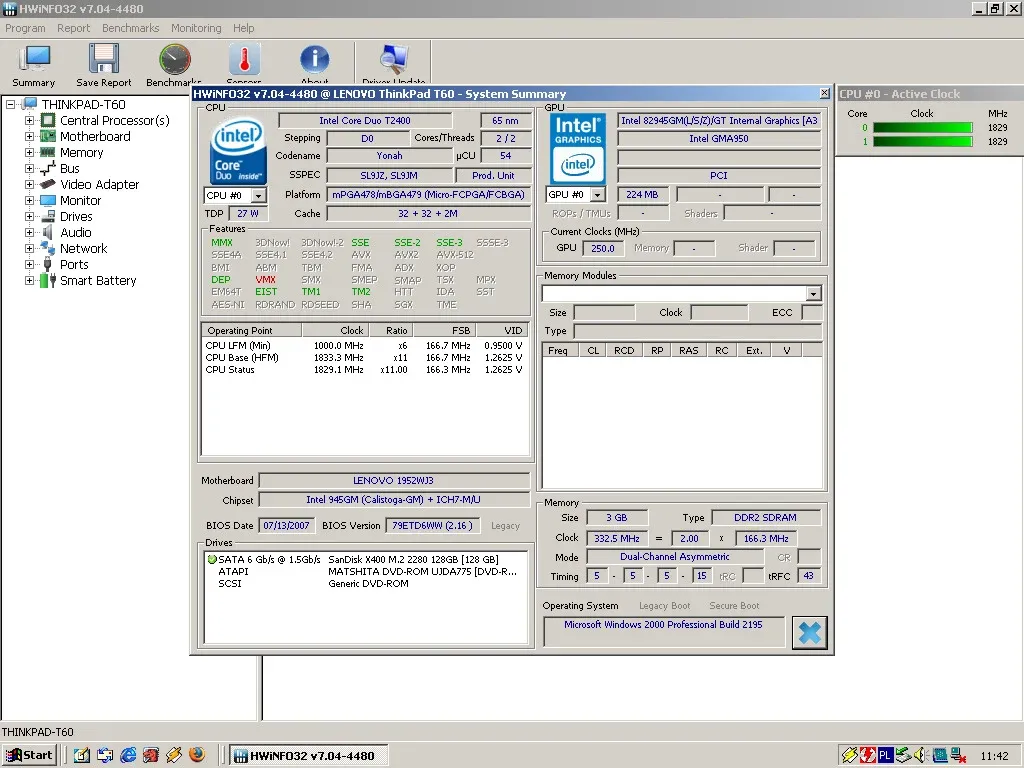Click the Intel Core Duo logo

238,151
